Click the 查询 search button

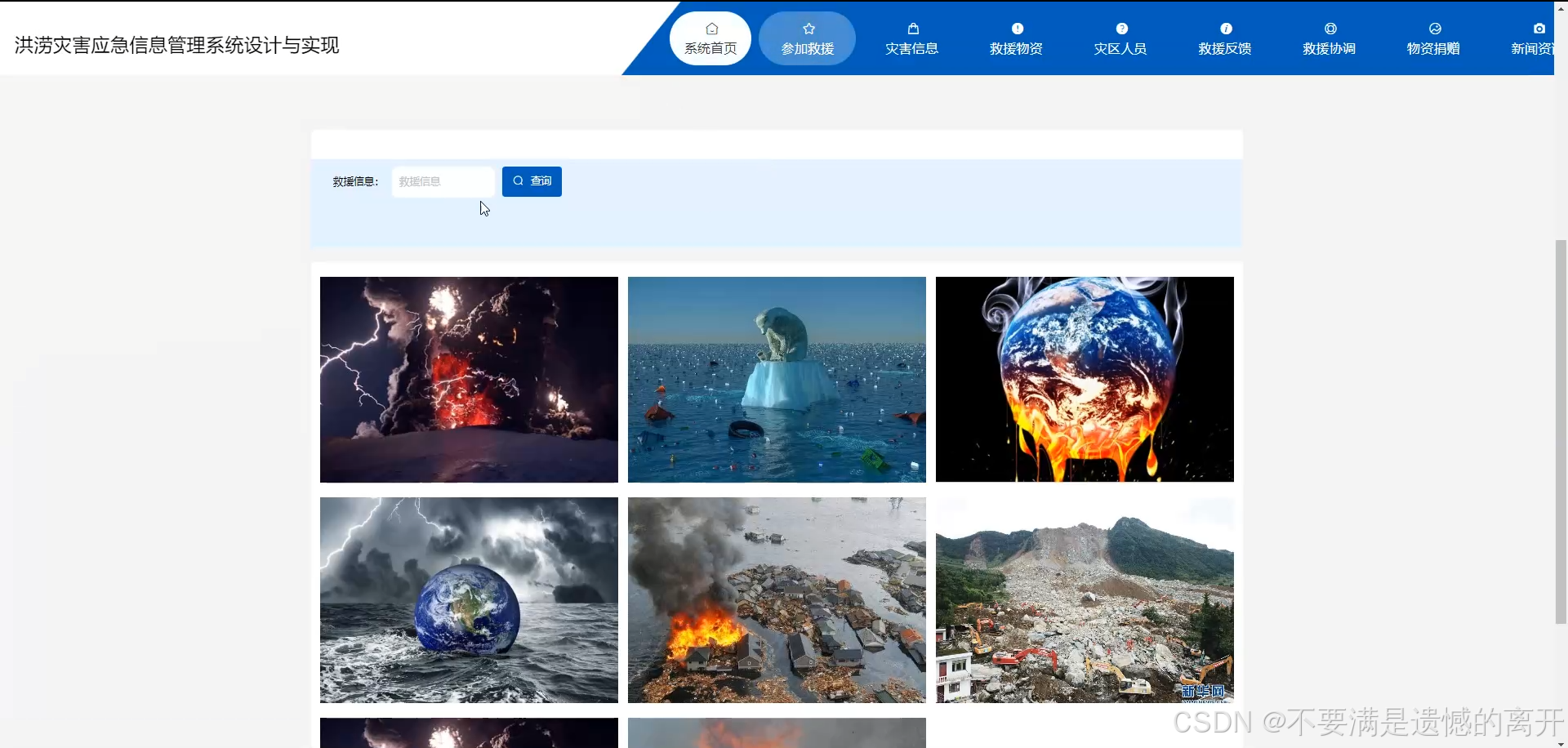coord(532,181)
